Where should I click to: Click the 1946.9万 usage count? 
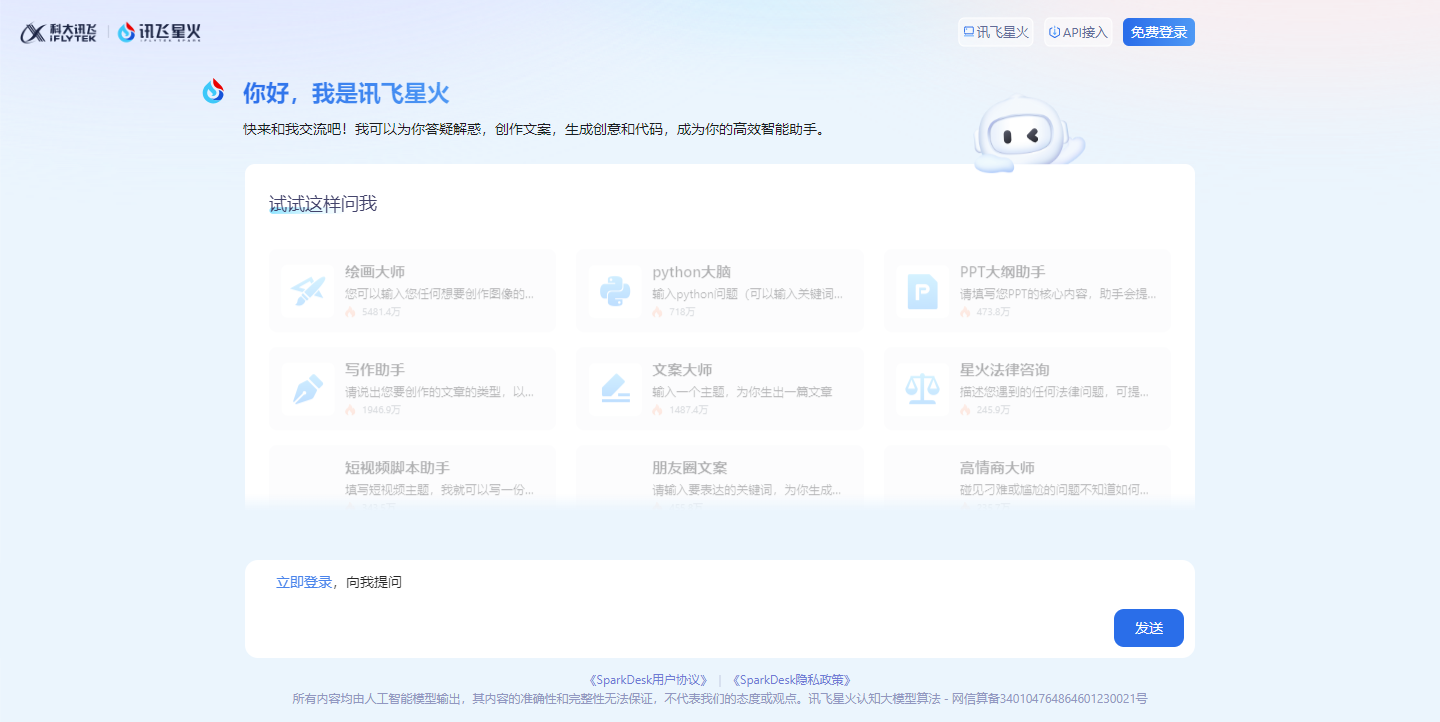[x=381, y=410]
